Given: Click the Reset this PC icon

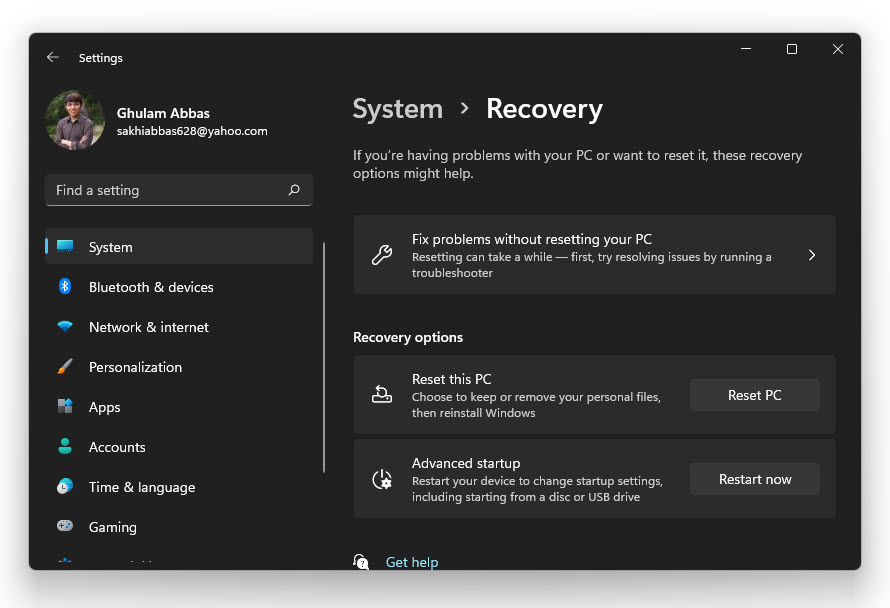Looking at the screenshot, I should pos(382,395).
